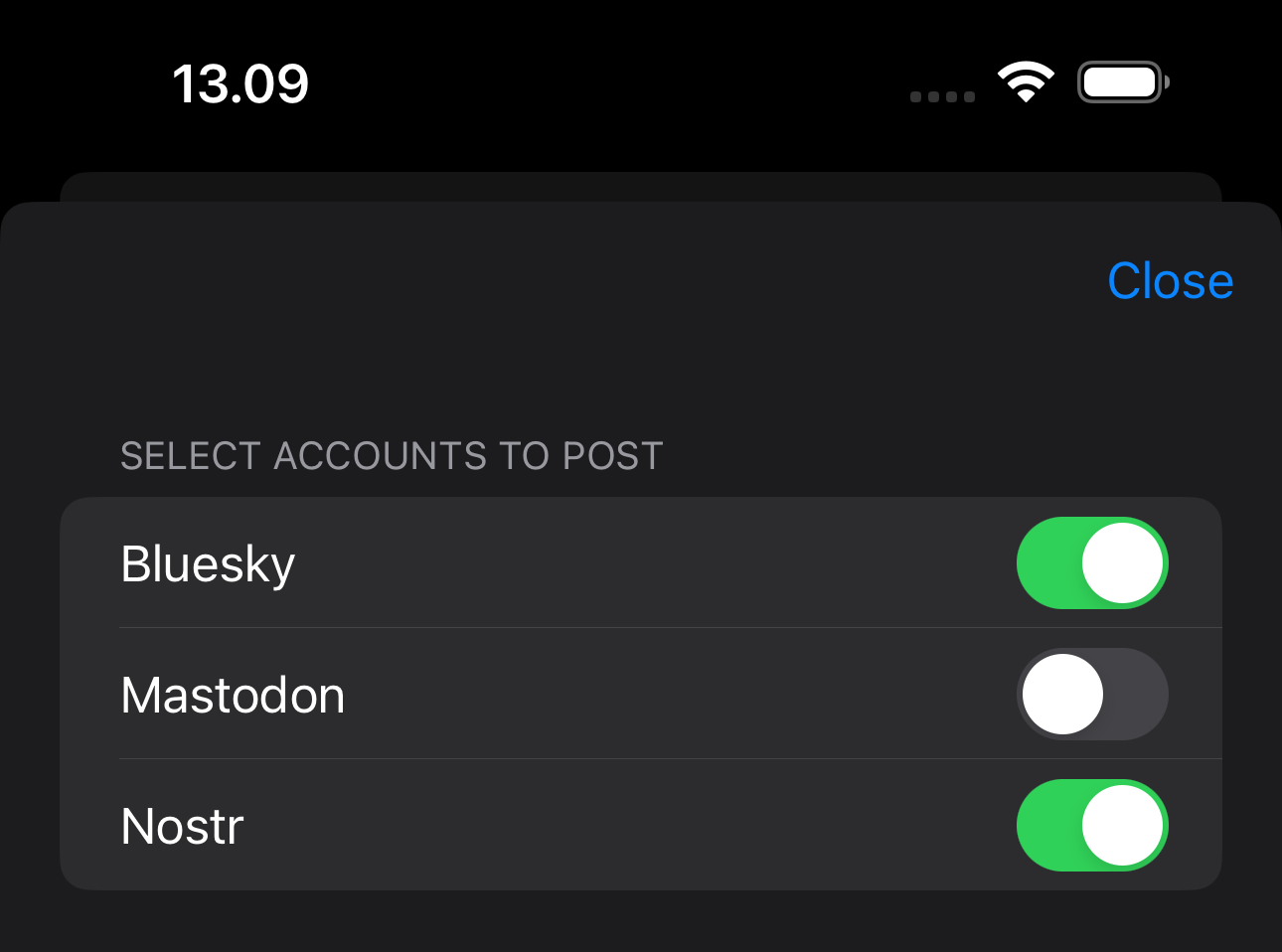Select the Nostr account label
The width and height of the screenshot is (1282, 952).
(x=182, y=827)
